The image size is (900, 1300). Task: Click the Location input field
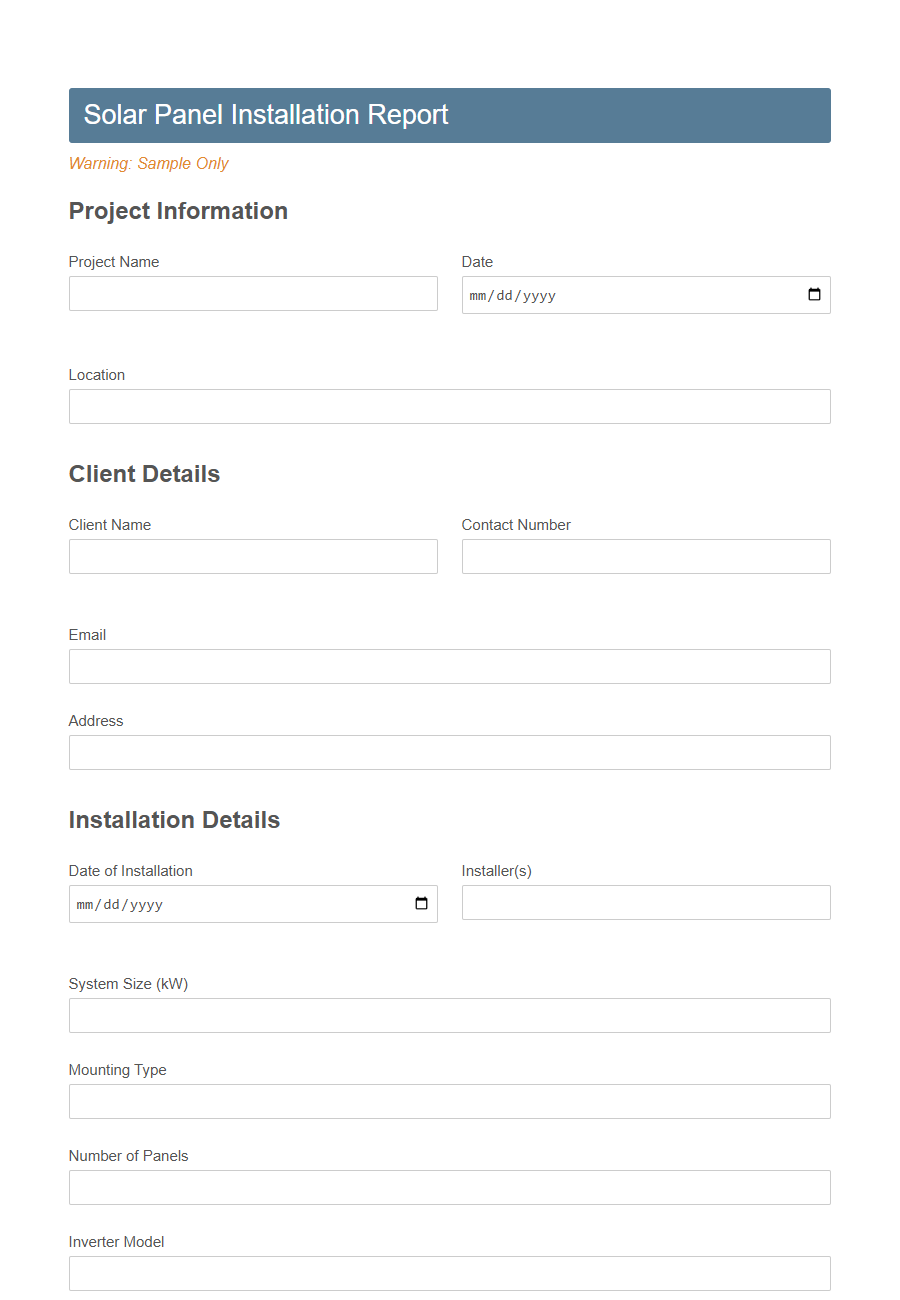(x=448, y=406)
